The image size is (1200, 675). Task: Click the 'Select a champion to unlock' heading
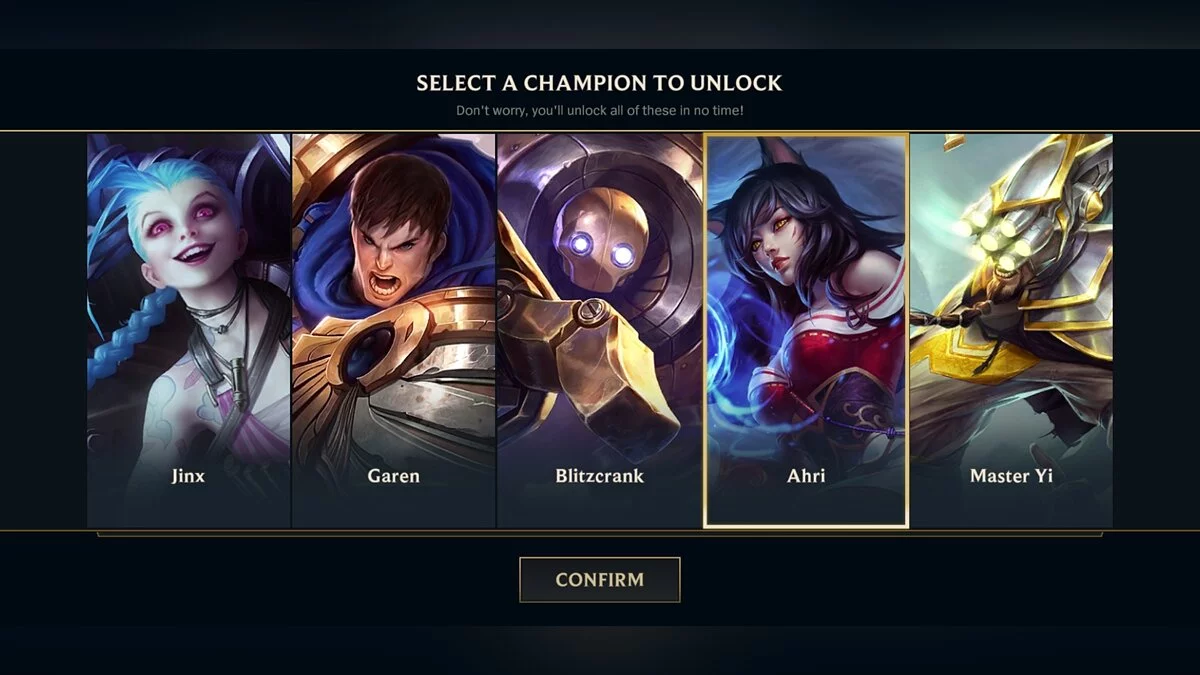click(x=599, y=83)
